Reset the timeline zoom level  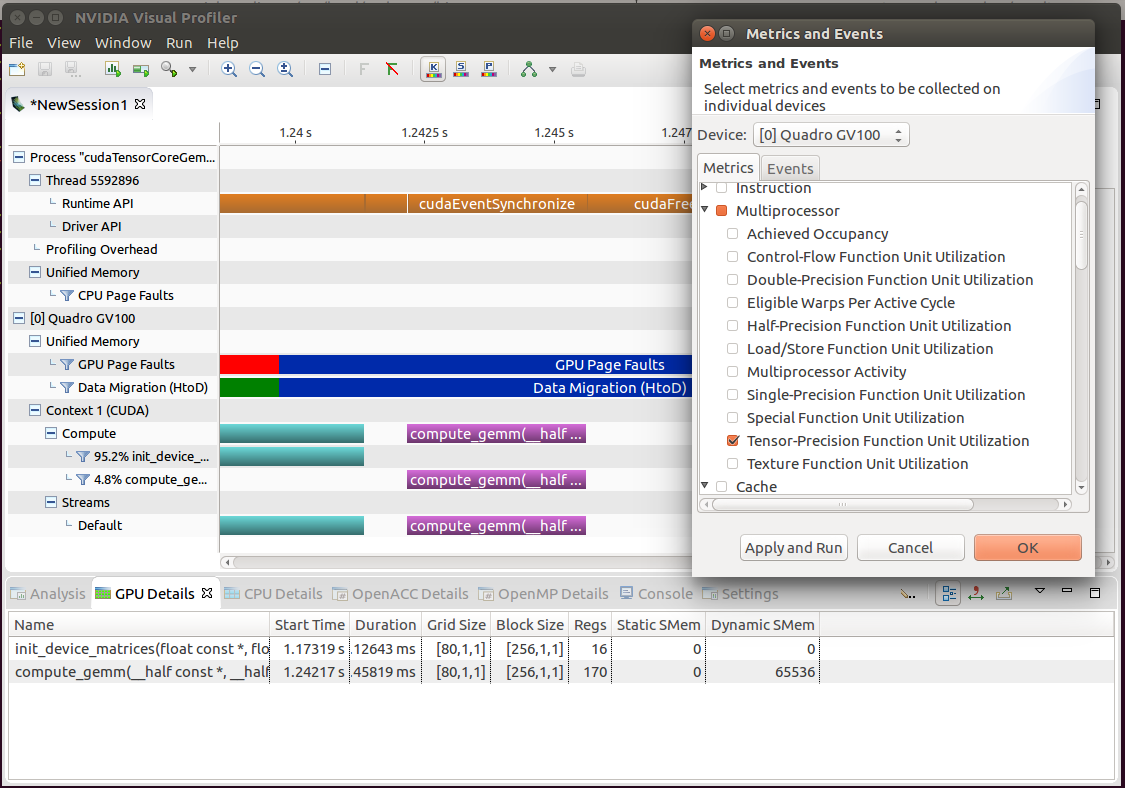tap(285, 68)
